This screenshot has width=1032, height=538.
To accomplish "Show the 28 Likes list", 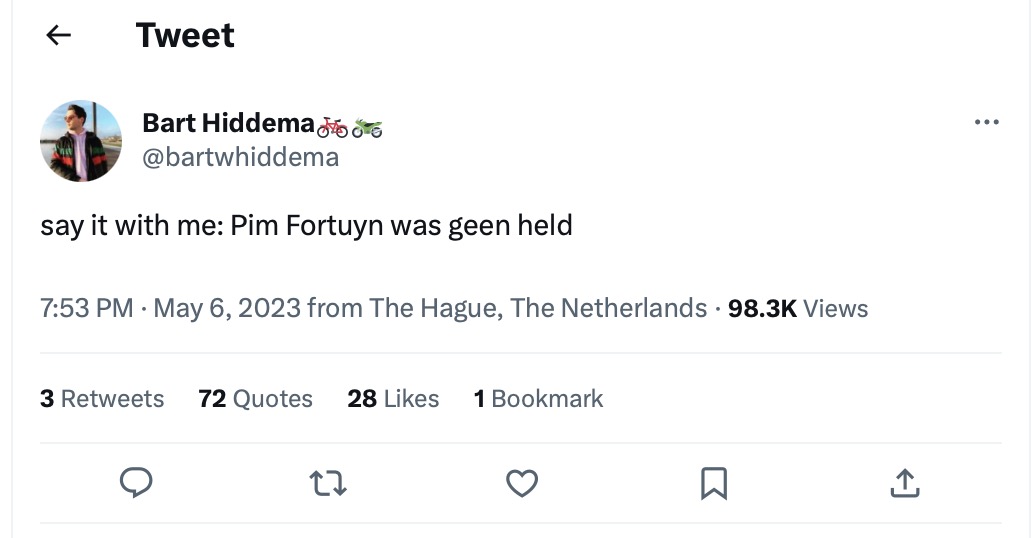I will click(x=393, y=398).
